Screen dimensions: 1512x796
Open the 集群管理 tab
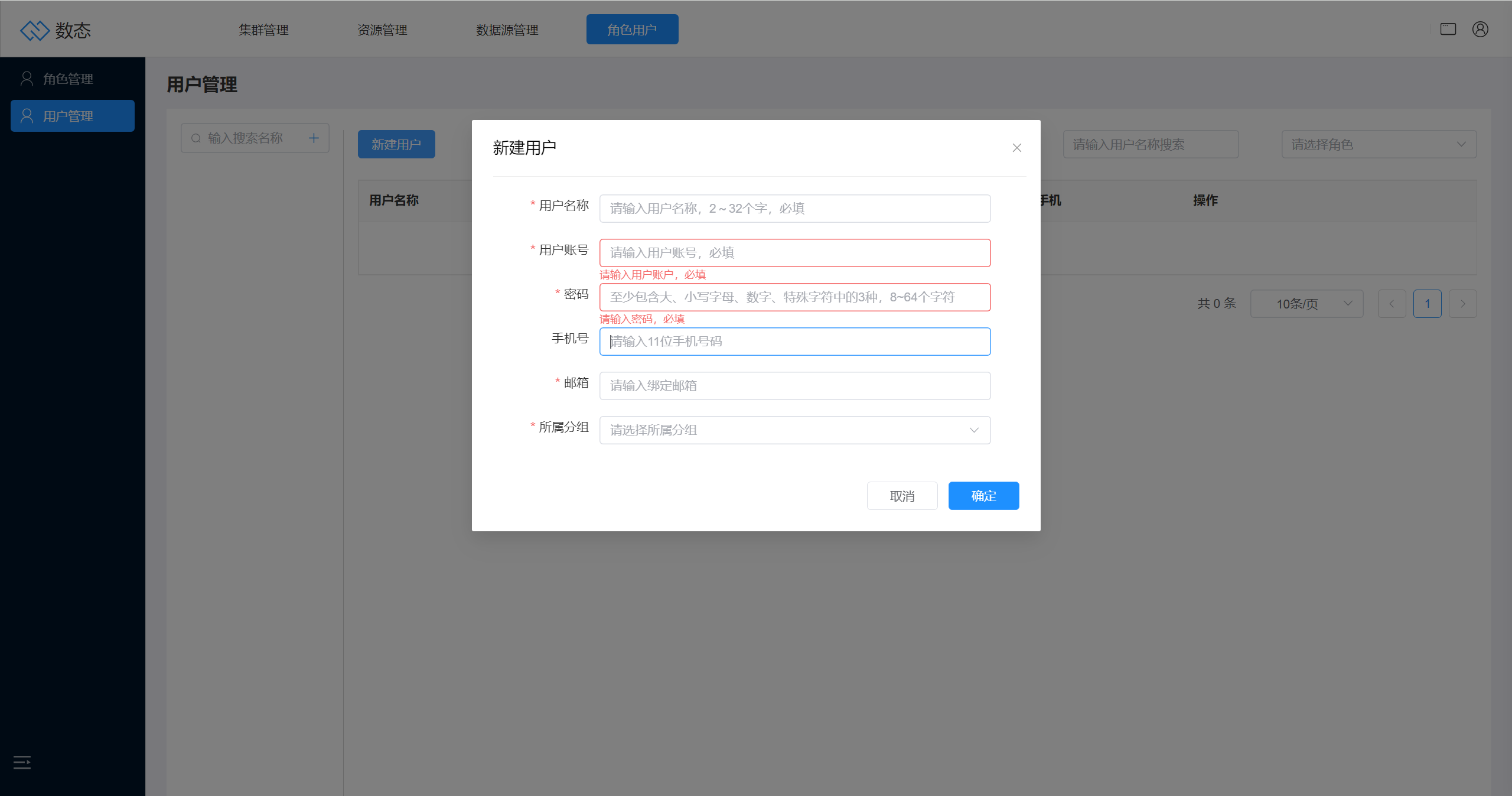(263, 30)
